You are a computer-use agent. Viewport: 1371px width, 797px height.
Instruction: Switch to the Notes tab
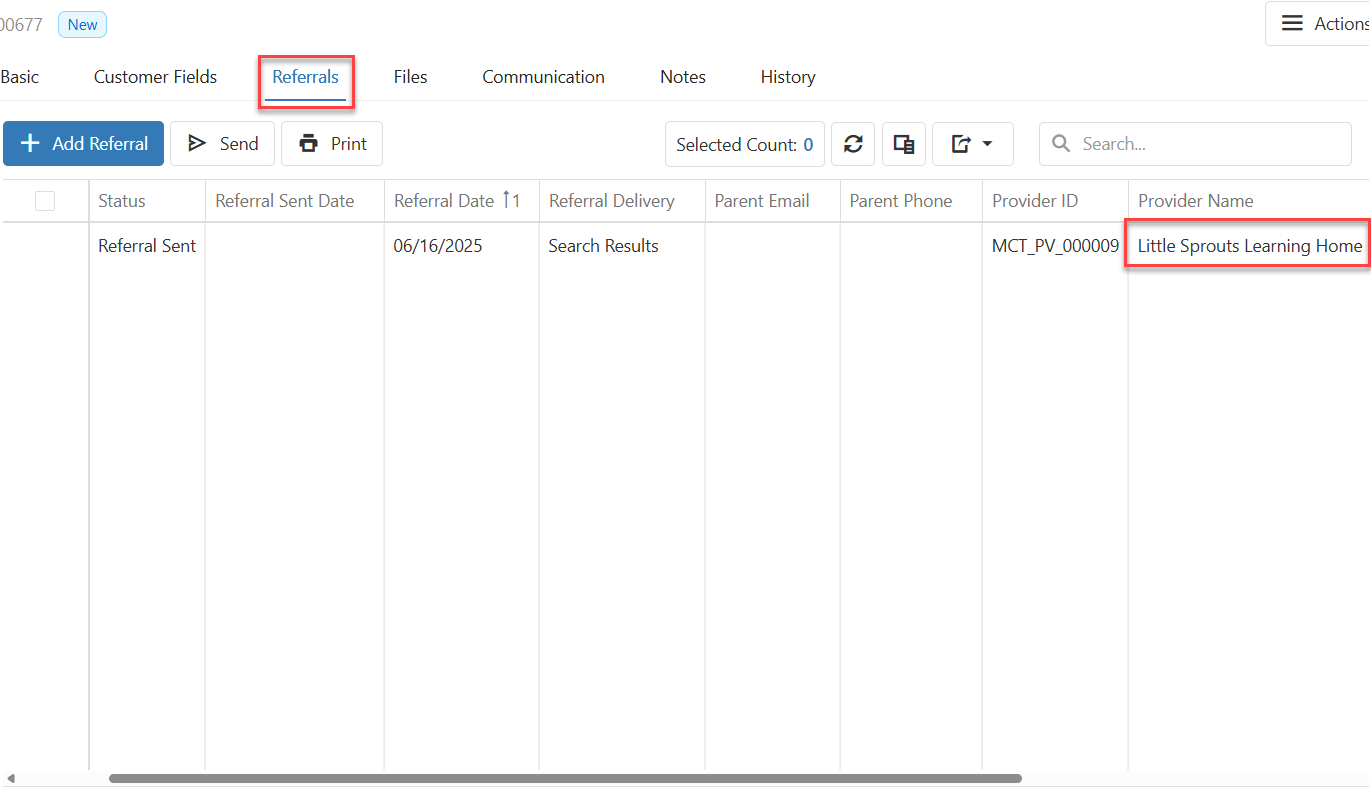(x=683, y=77)
